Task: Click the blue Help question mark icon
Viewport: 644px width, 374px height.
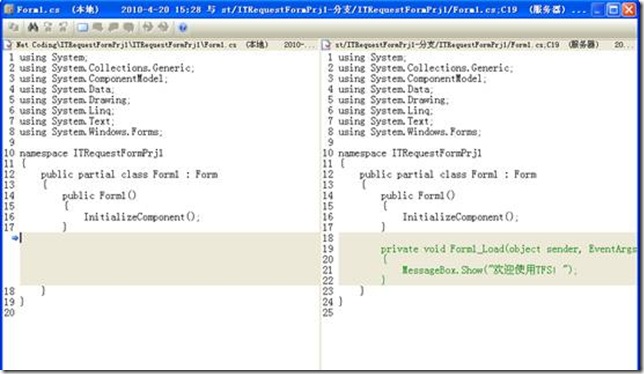Action: coord(183,28)
